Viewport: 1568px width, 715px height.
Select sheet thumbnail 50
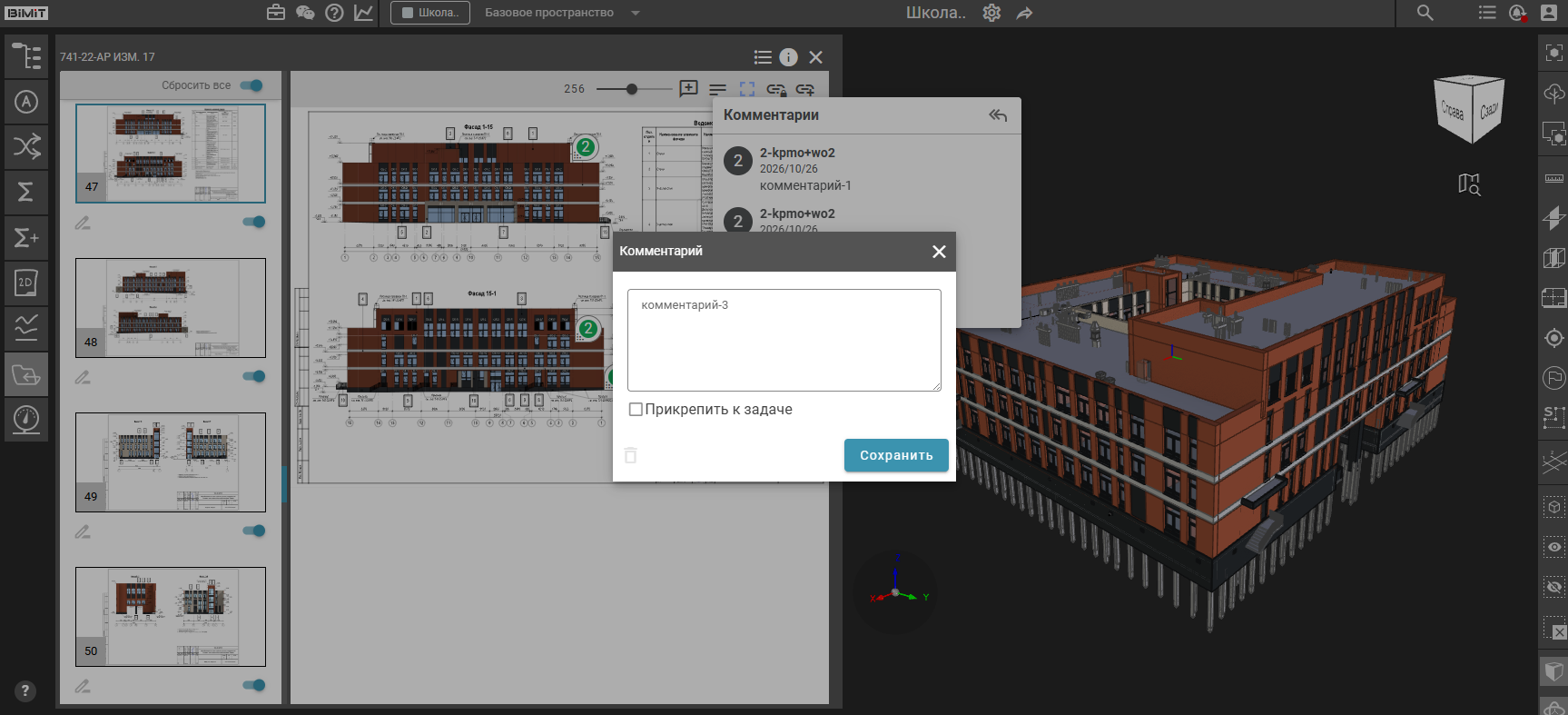coord(171,617)
